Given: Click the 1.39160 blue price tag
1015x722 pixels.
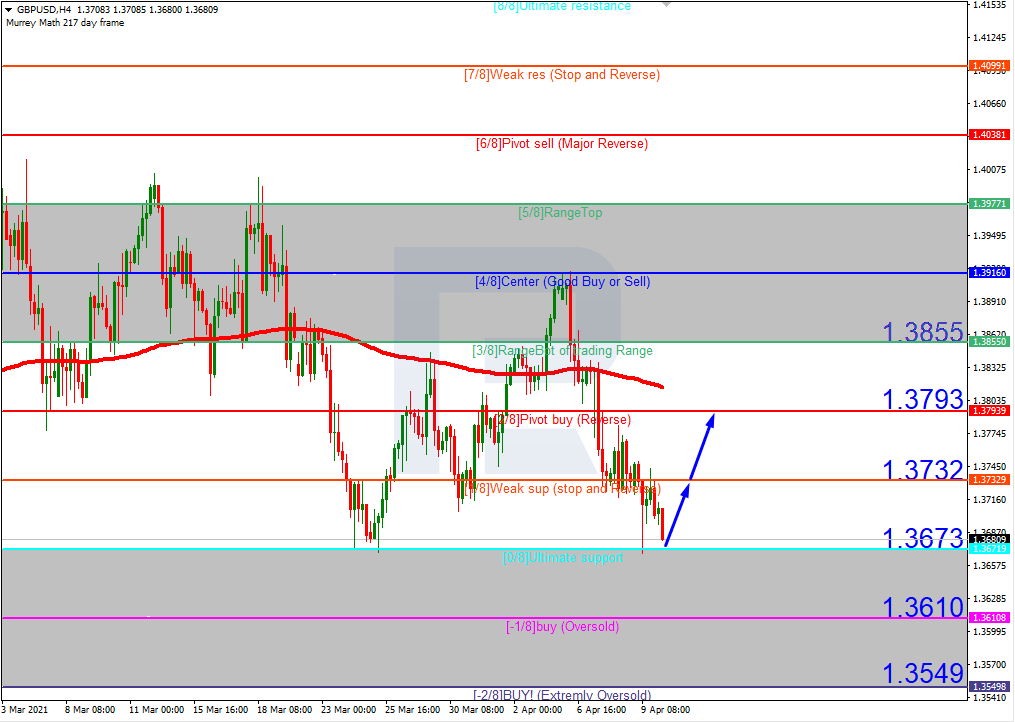Looking at the screenshot, I should coord(989,273).
